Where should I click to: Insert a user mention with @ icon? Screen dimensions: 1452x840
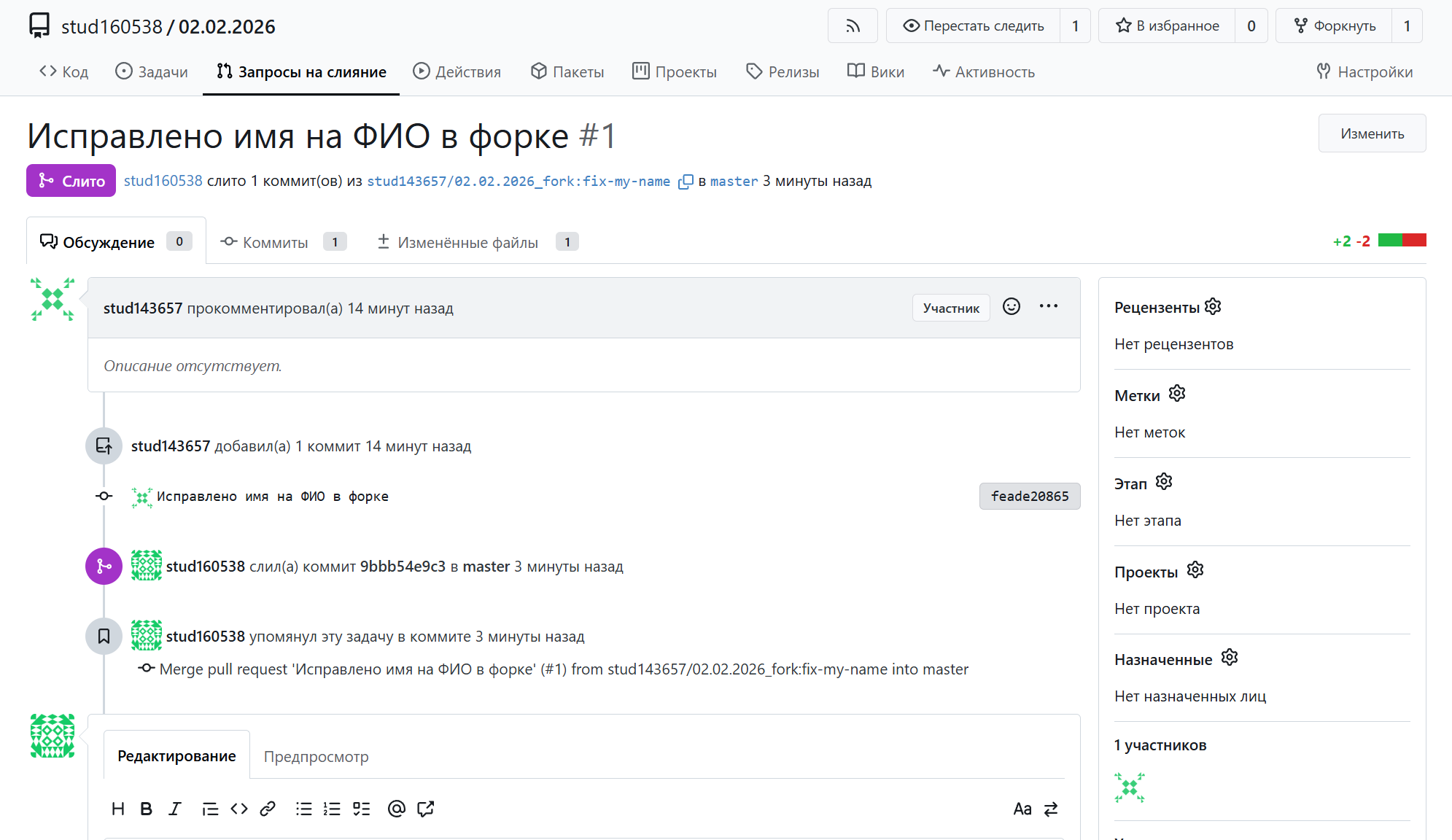(x=396, y=809)
